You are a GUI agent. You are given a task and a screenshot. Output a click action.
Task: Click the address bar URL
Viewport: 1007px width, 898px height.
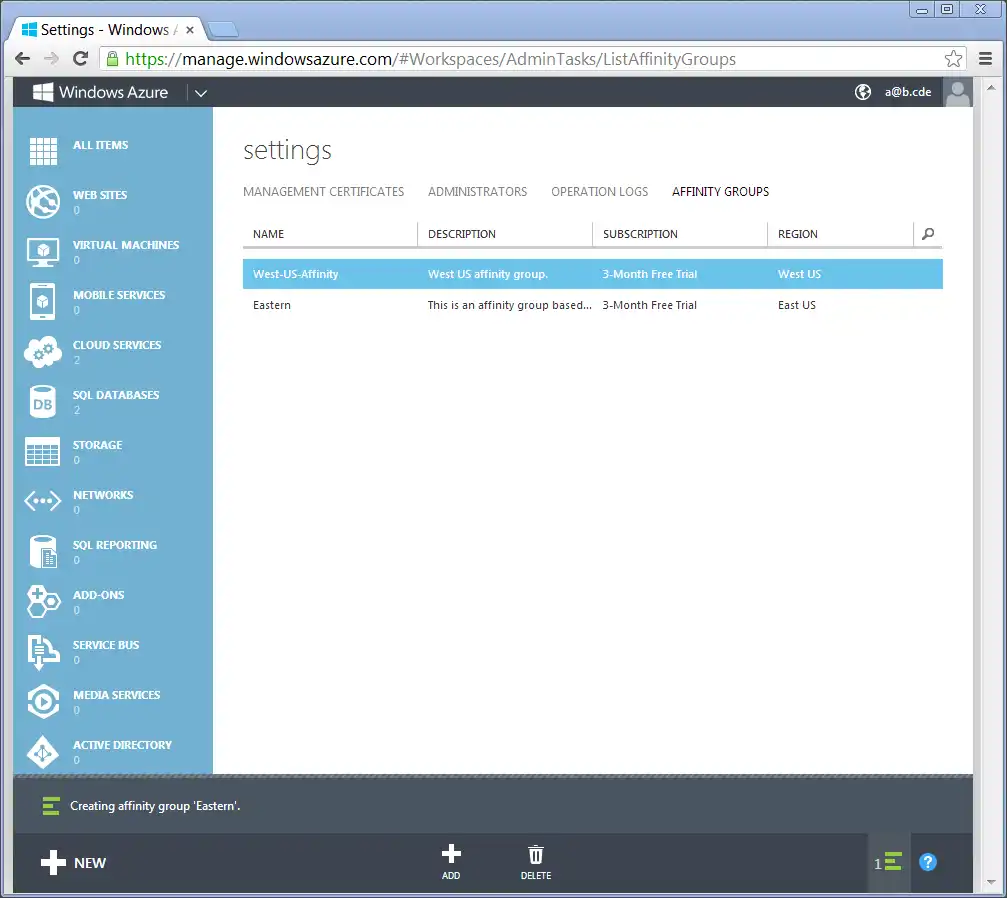[430, 59]
